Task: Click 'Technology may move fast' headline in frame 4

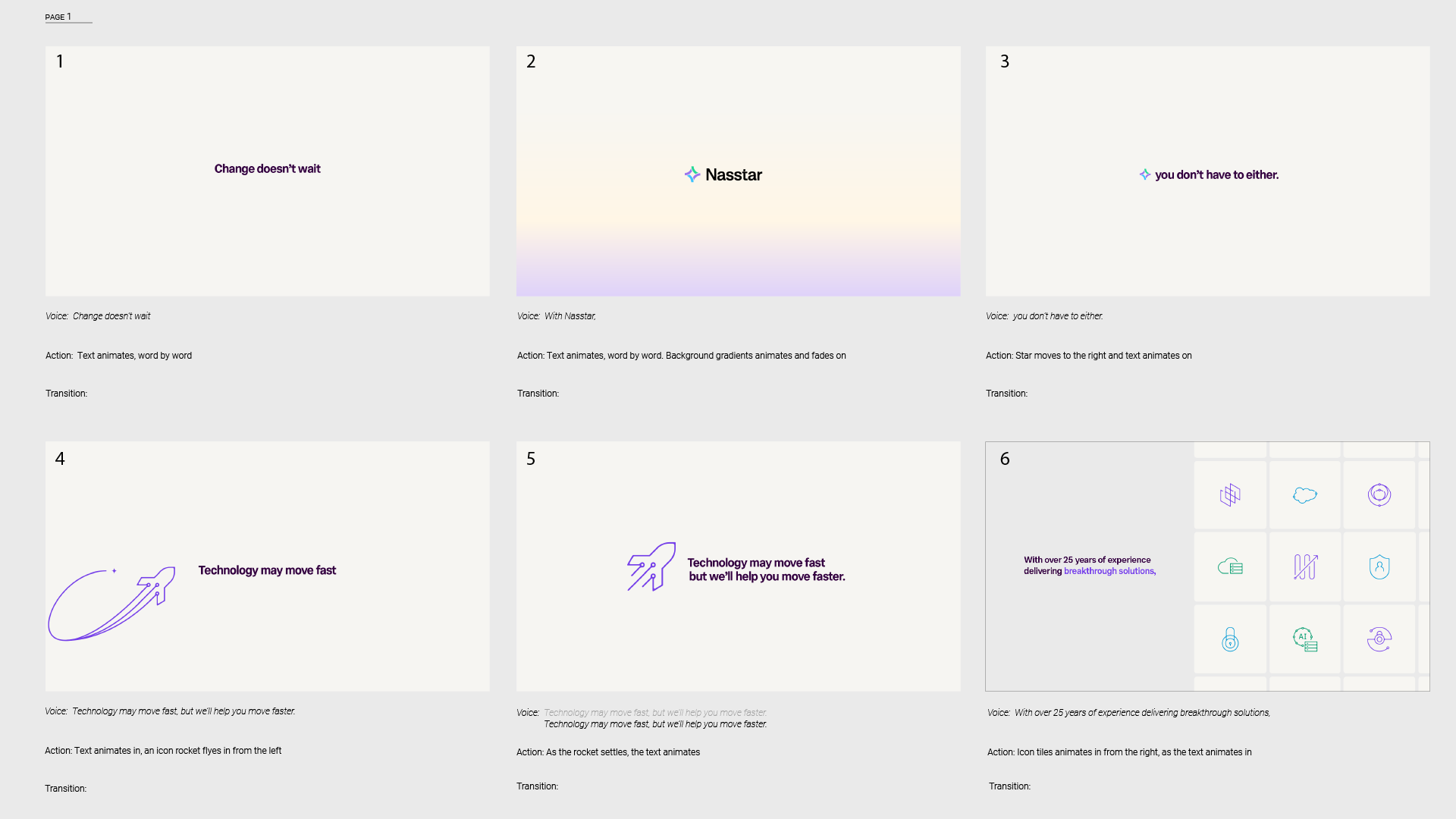Action: [267, 570]
